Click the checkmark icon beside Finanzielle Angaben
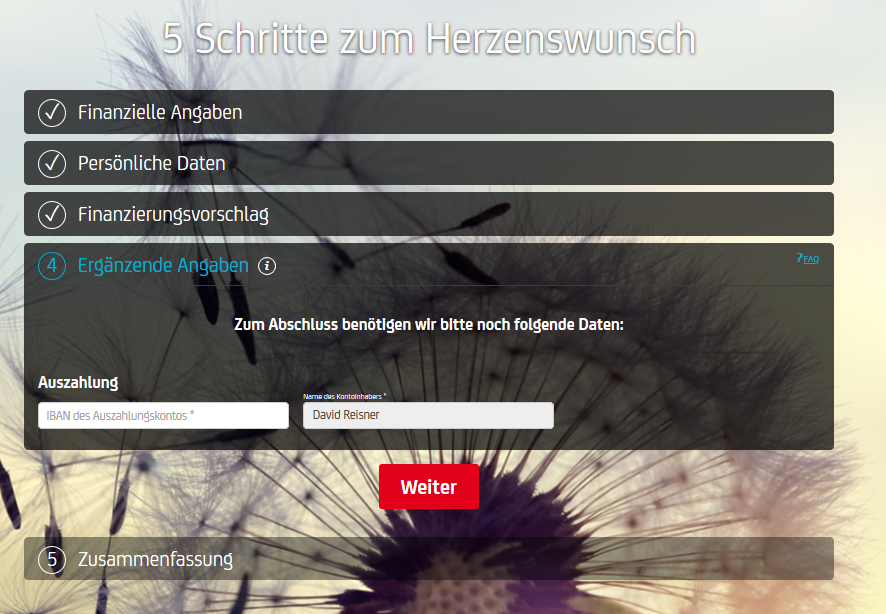The image size is (886, 614). [x=52, y=111]
